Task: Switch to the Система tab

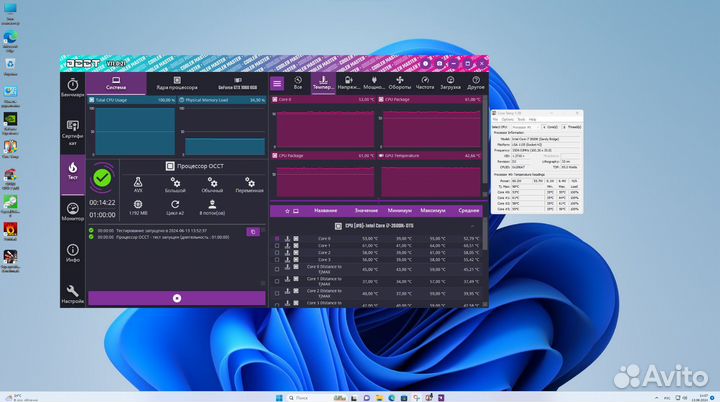Action: (x=116, y=83)
